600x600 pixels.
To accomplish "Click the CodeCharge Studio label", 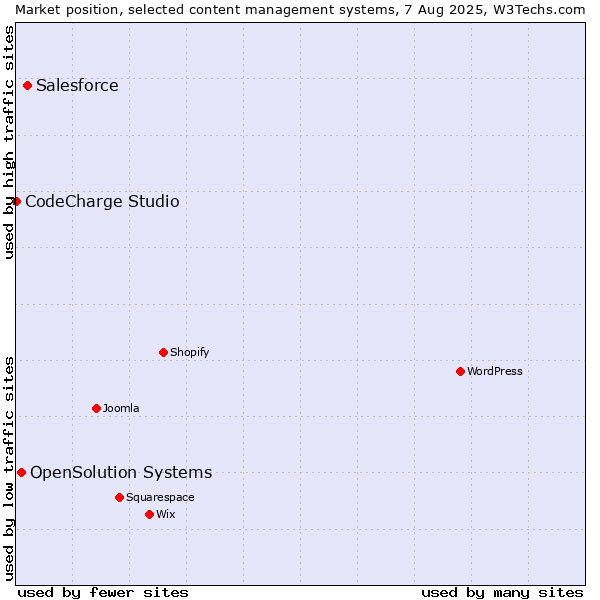I will pos(102,202).
